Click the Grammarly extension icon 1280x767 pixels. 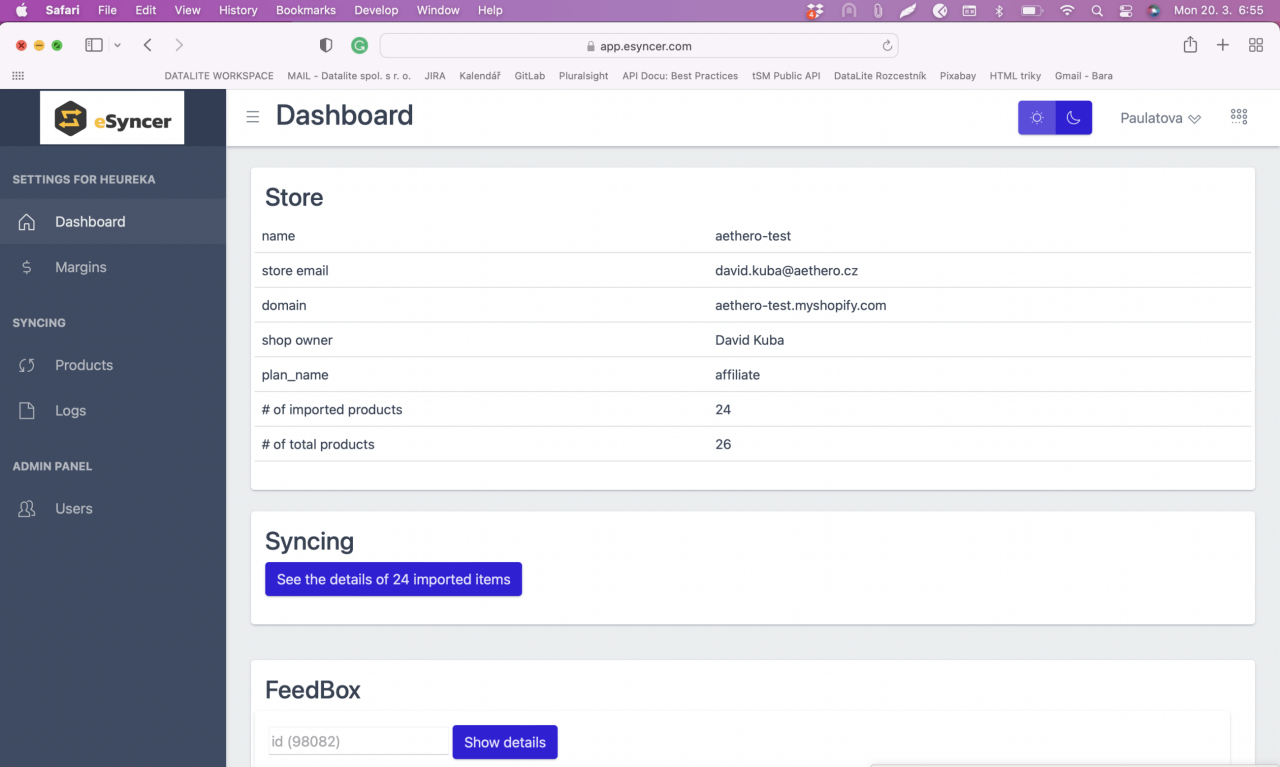tap(359, 46)
